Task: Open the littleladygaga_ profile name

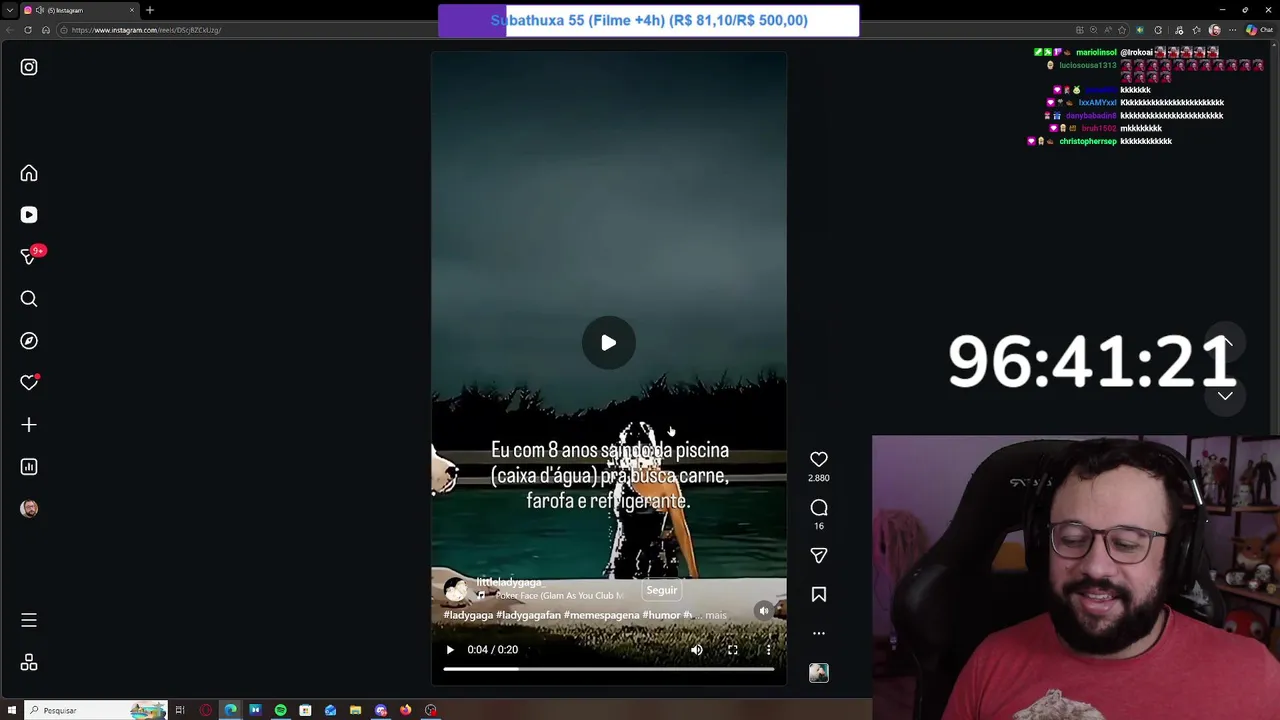Action: [x=509, y=582]
